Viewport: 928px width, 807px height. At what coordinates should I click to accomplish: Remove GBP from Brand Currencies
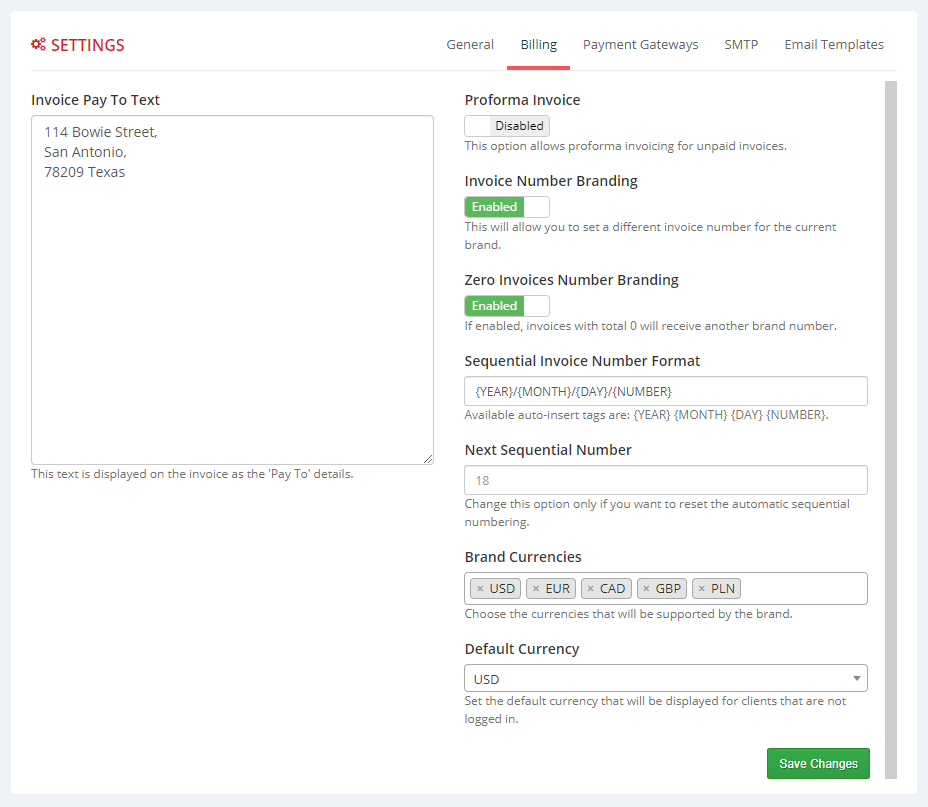point(646,588)
